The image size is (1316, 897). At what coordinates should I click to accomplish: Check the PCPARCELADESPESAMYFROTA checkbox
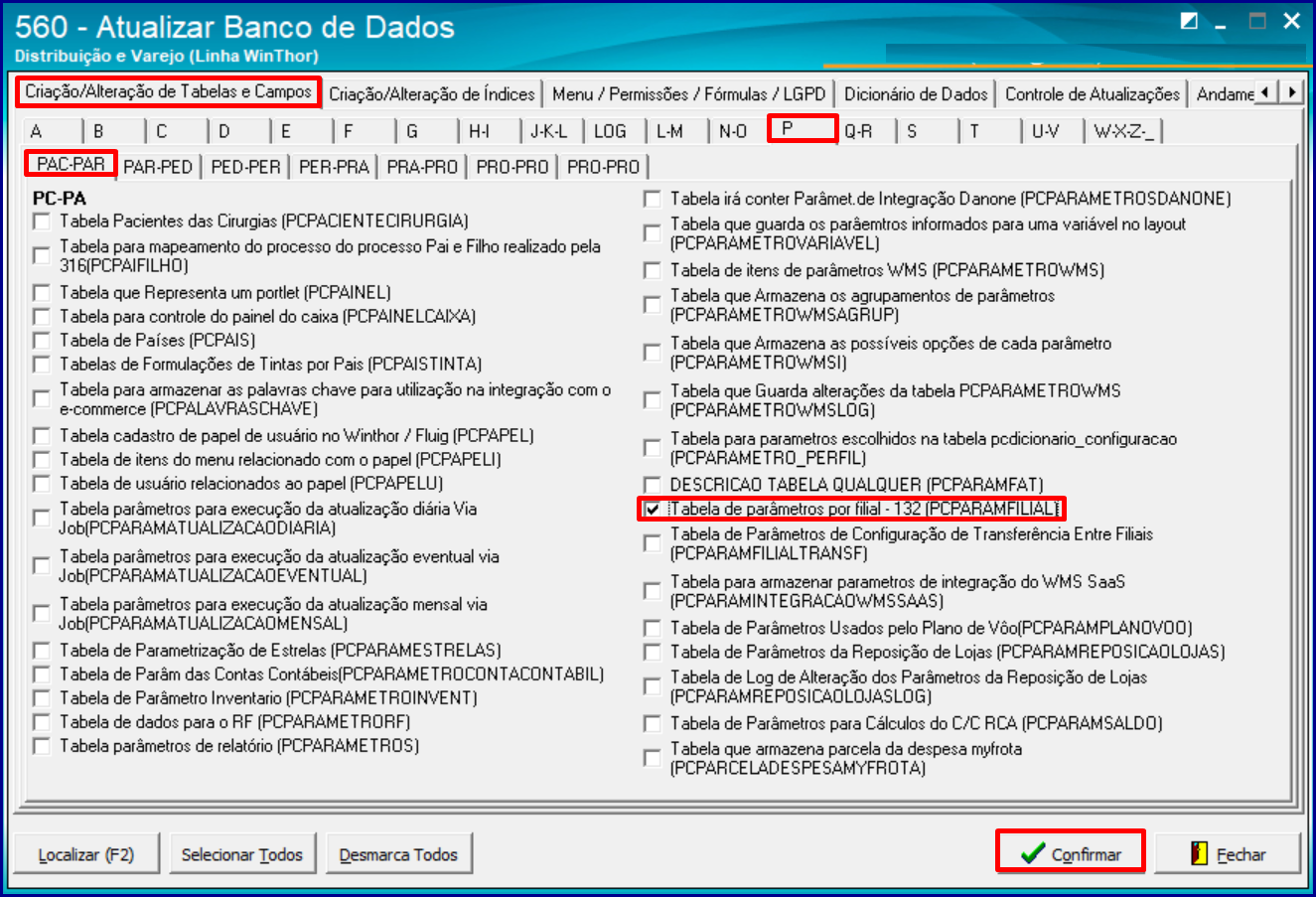pos(653,759)
